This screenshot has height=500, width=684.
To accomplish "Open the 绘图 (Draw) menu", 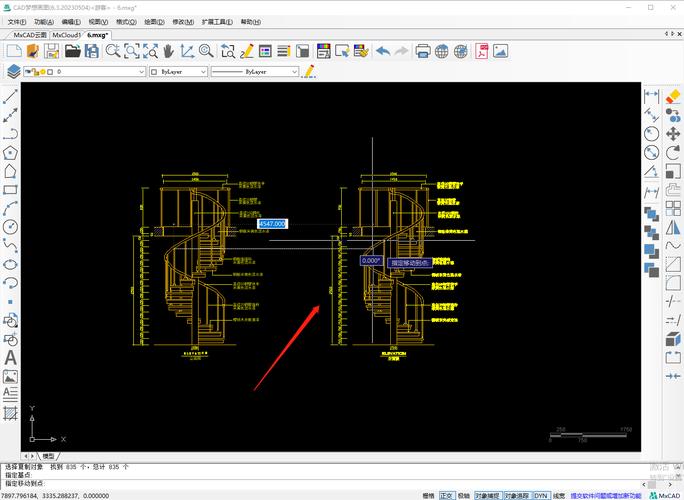I will pyautogui.click(x=154, y=20).
